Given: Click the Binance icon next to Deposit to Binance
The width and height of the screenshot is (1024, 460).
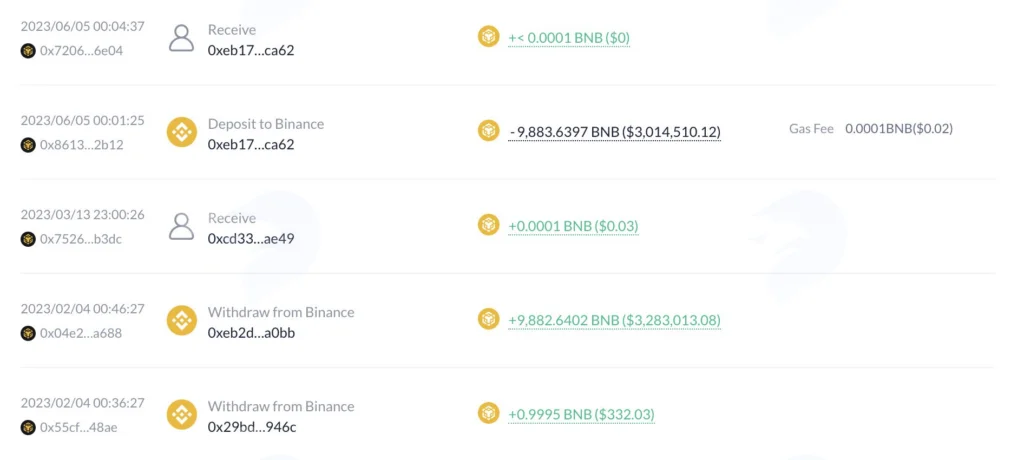Looking at the screenshot, I should pos(182,132).
